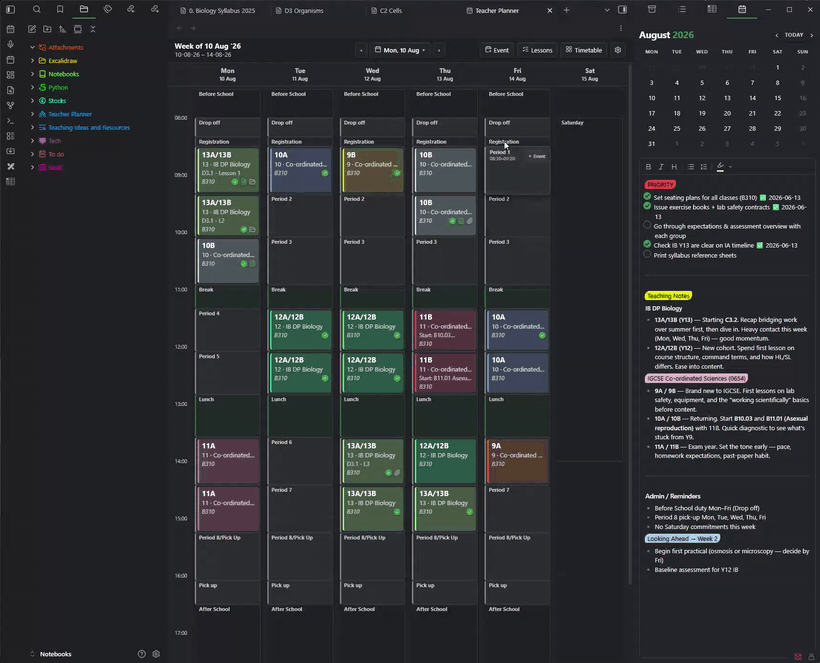This screenshot has width=820, height=663.
Task: Open the highlight color dropdown arrow
Action: point(730,167)
